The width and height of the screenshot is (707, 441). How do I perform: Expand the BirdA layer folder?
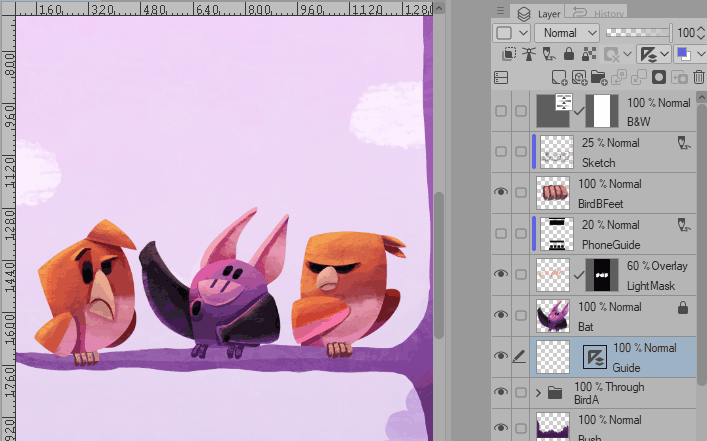[x=538, y=393]
